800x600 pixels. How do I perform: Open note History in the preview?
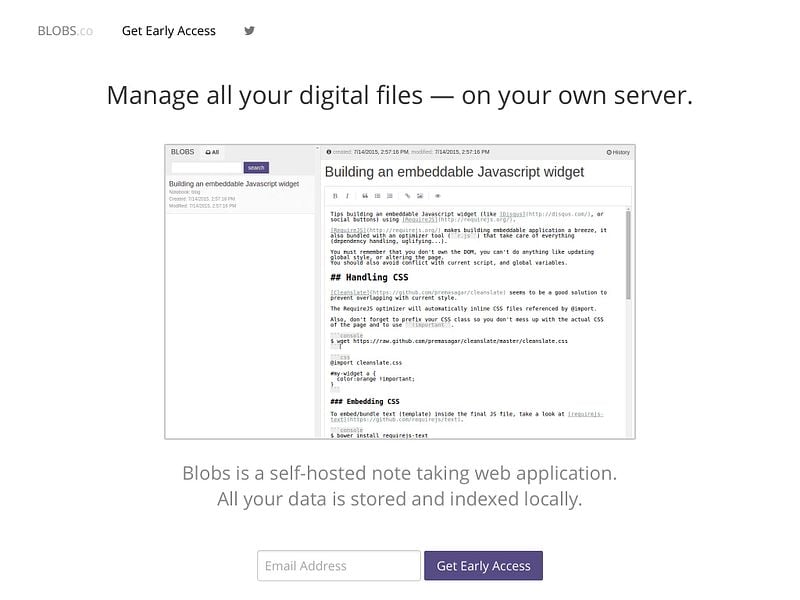[x=618, y=152]
